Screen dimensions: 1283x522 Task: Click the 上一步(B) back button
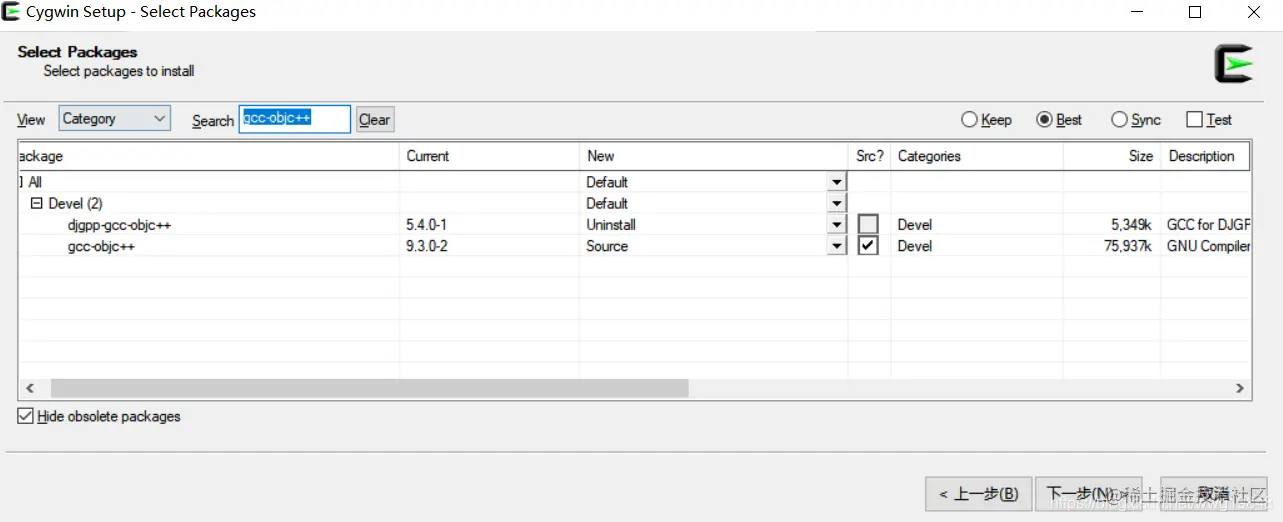(979, 494)
